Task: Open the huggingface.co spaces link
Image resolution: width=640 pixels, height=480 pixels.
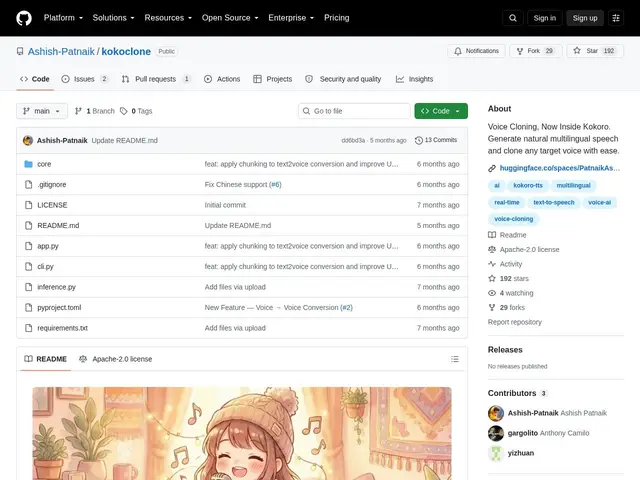Action: click(x=560, y=168)
